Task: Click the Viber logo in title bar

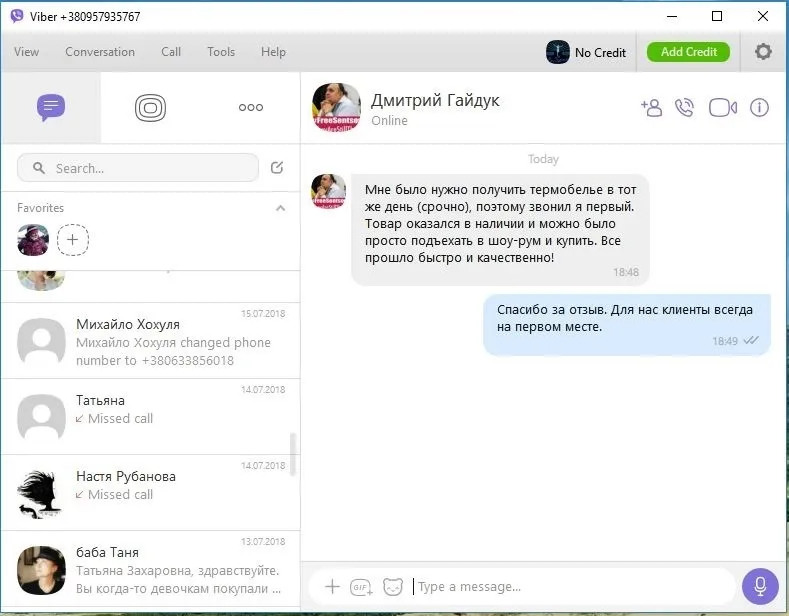Action: point(17,16)
